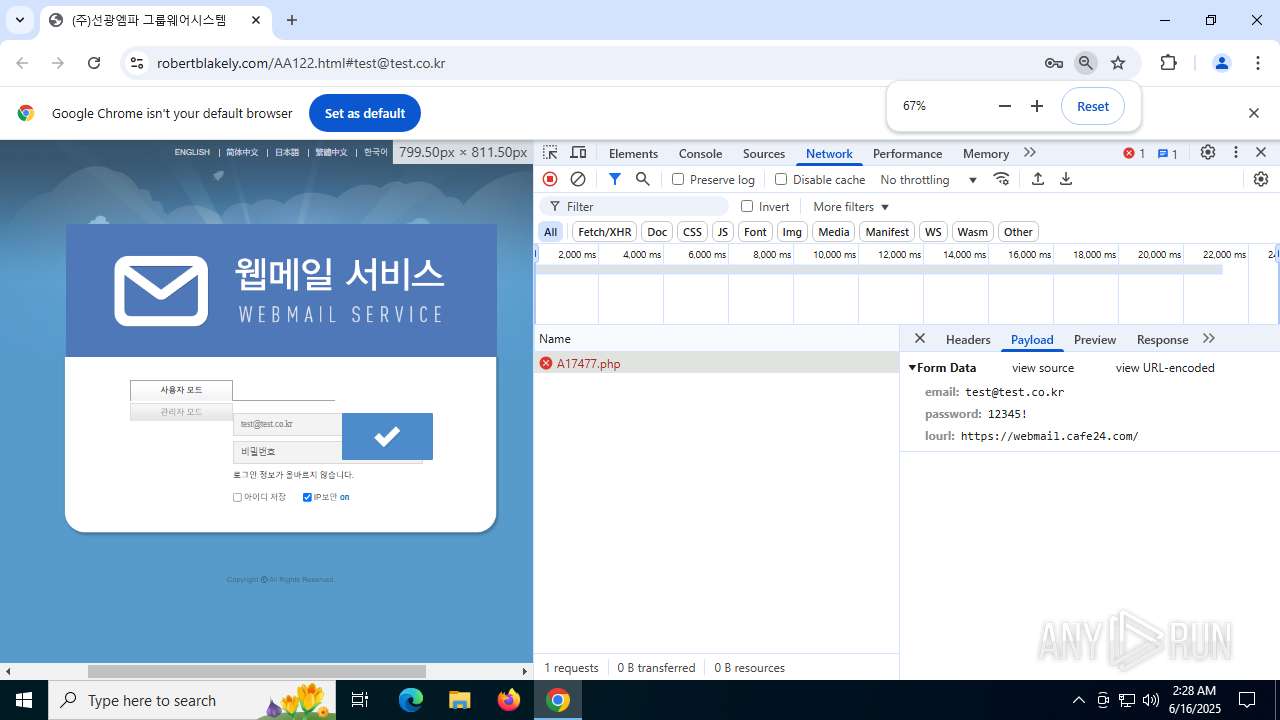This screenshot has width=1280, height=720.
Task: Click the blue issues count badge
Action: click(x=1168, y=153)
